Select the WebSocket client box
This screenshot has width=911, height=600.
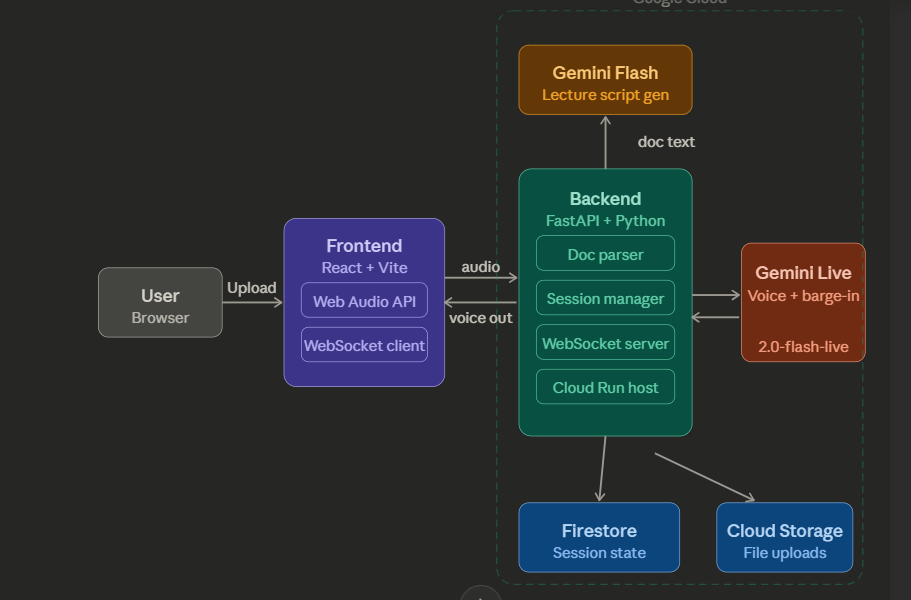point(364,344)
